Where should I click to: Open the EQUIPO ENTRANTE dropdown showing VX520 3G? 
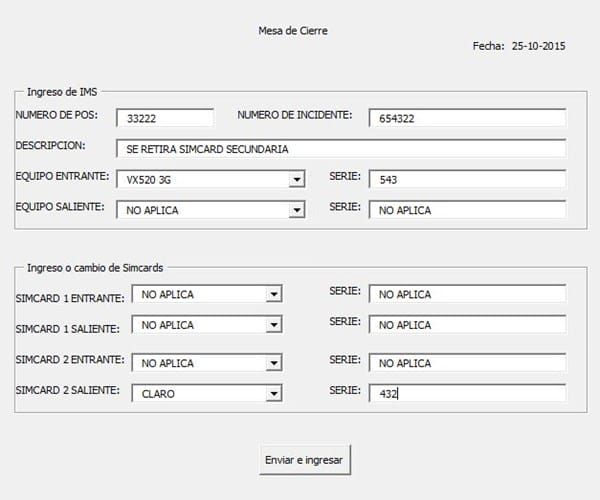click(296, 180)
